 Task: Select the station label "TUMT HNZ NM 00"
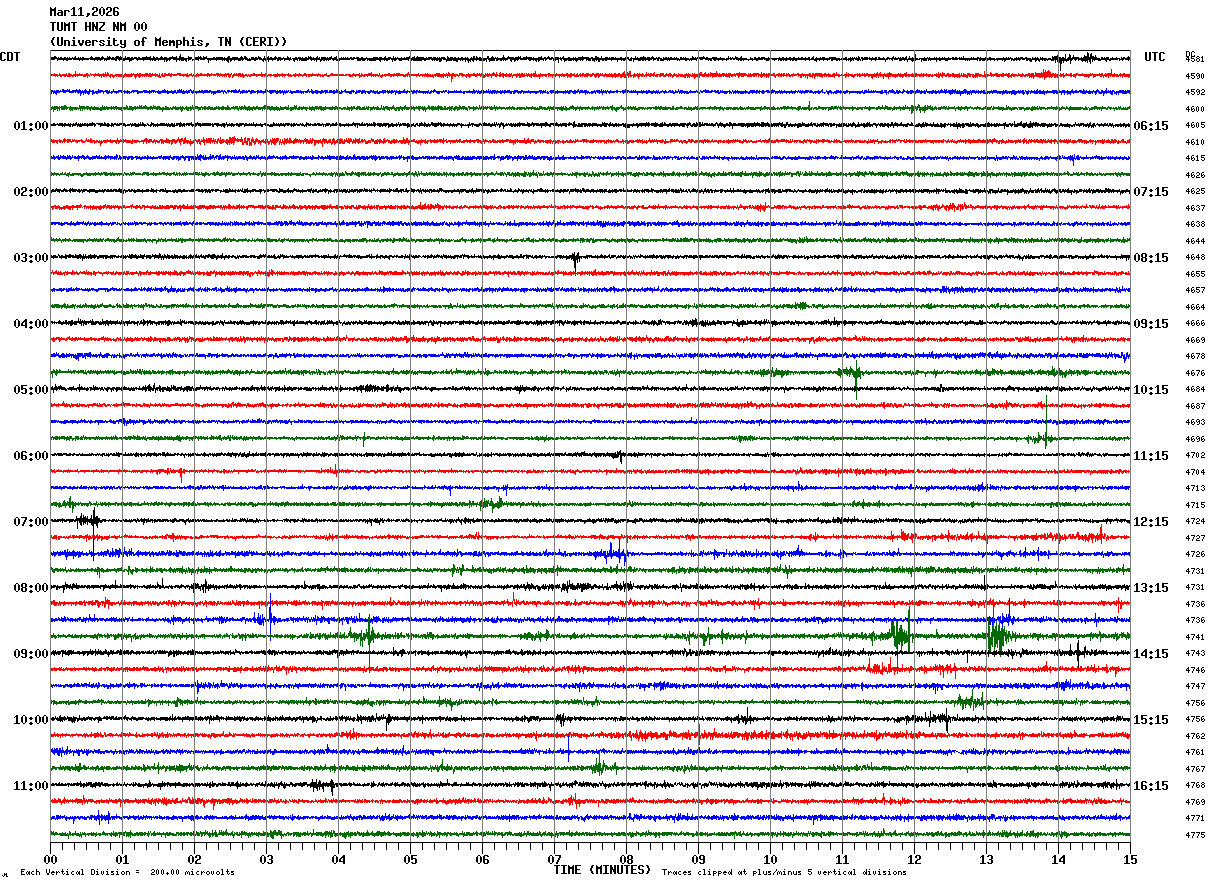pos(98,27)
